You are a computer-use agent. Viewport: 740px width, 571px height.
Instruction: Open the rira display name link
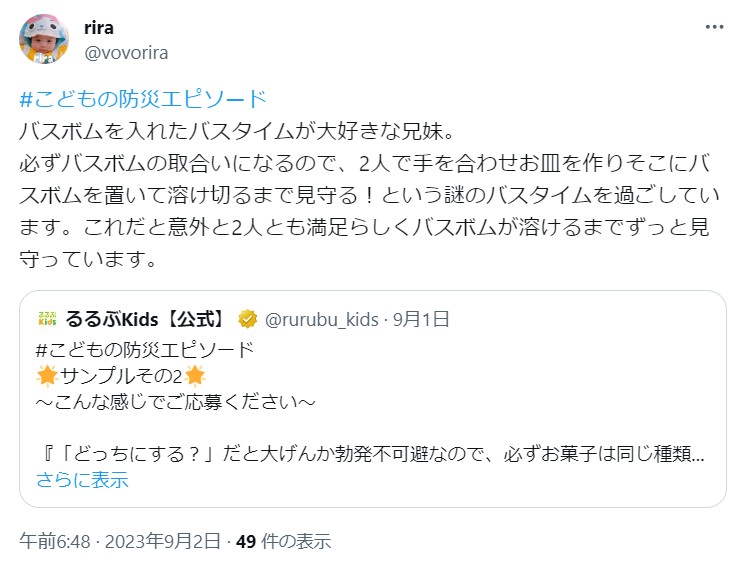point(98,27)
